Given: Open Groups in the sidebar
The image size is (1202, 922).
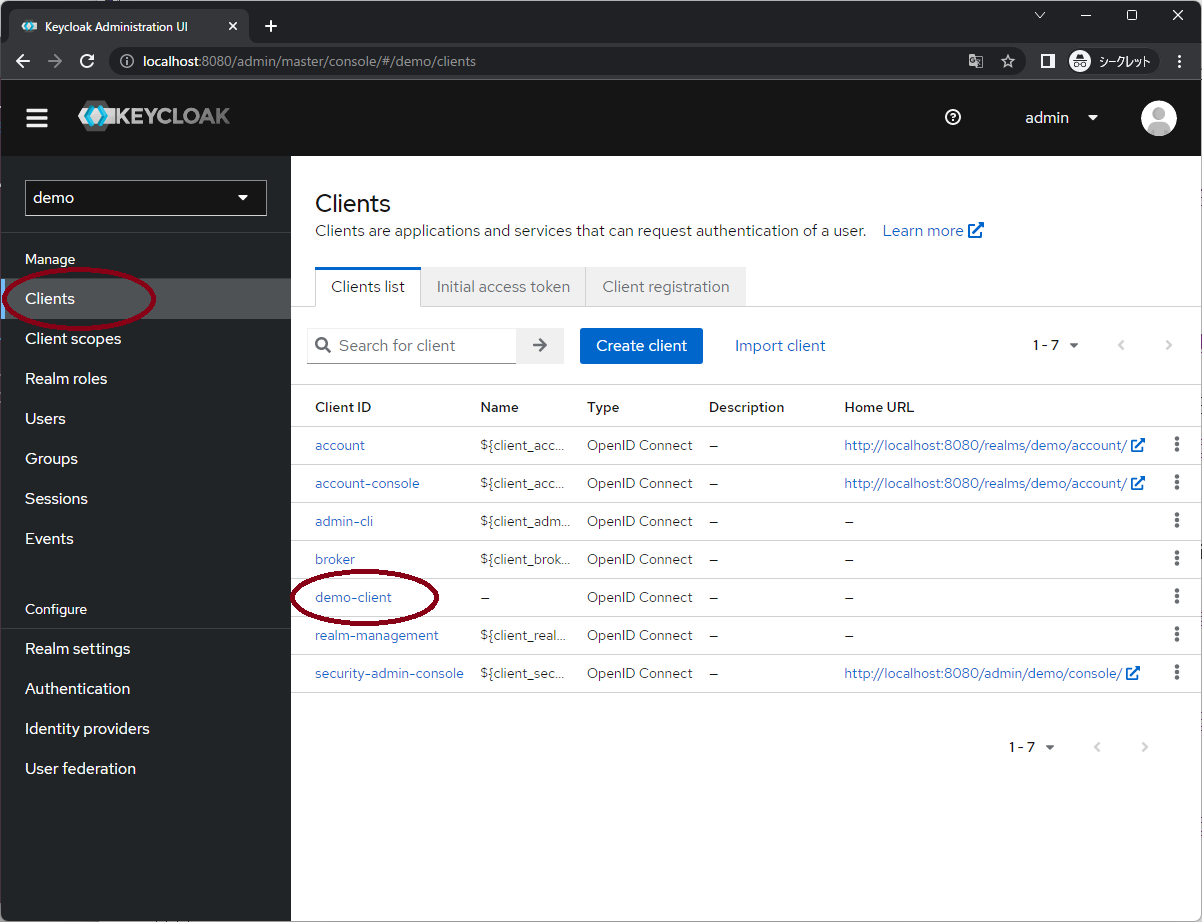Looking at the screenshot, I should pyautogui.click(x=146, y=459).
